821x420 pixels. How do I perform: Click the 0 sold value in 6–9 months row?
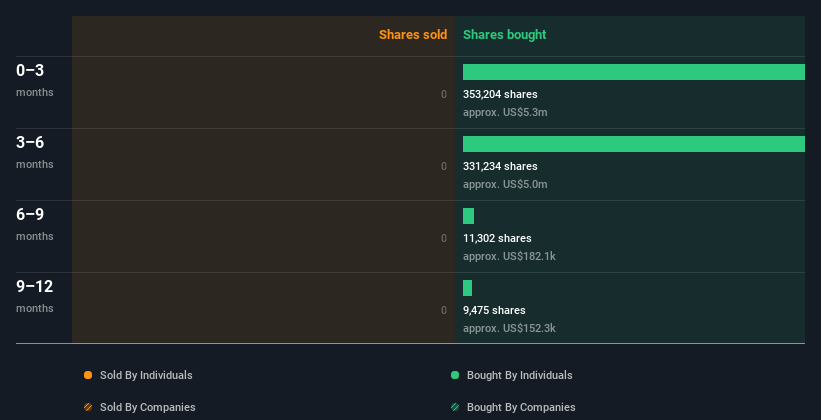[444, 238]
